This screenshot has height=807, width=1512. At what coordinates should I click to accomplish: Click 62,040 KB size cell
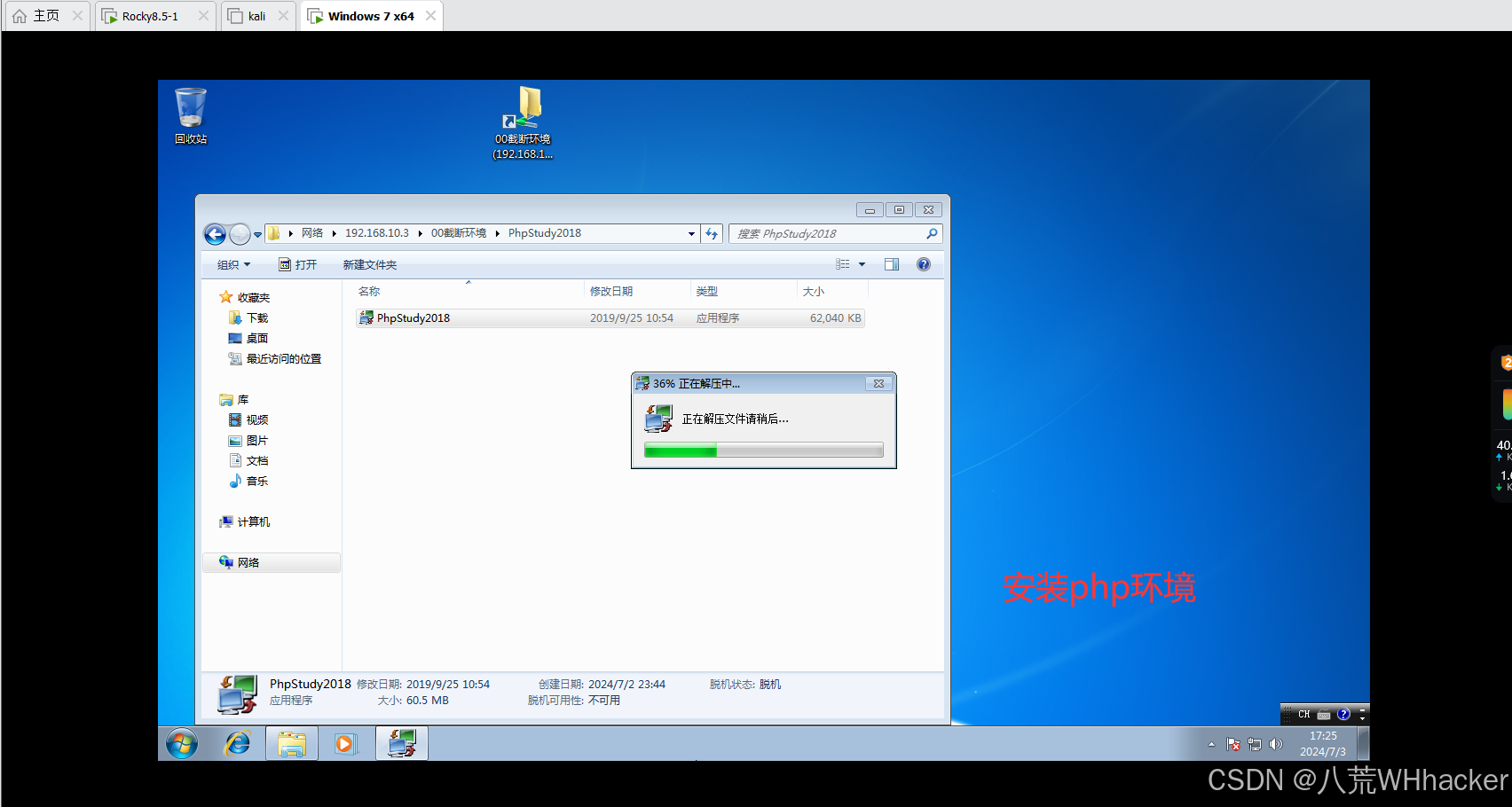[x=835, y=318]
